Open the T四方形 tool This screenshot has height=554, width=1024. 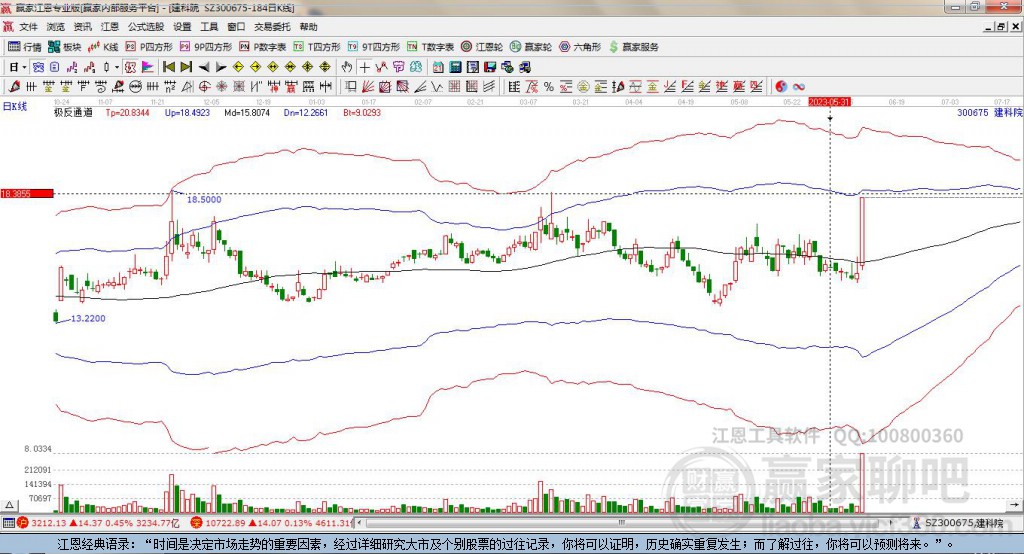(x=317, y=47)
